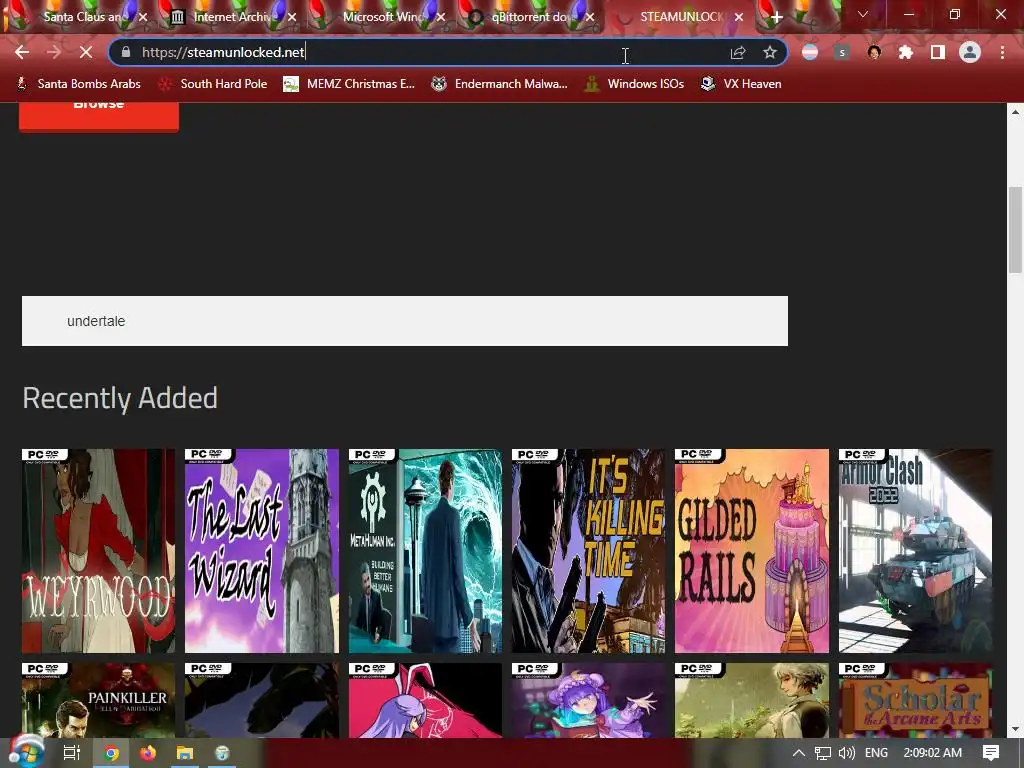
Task: Open the tab search chevron
Action: (863, 14)
